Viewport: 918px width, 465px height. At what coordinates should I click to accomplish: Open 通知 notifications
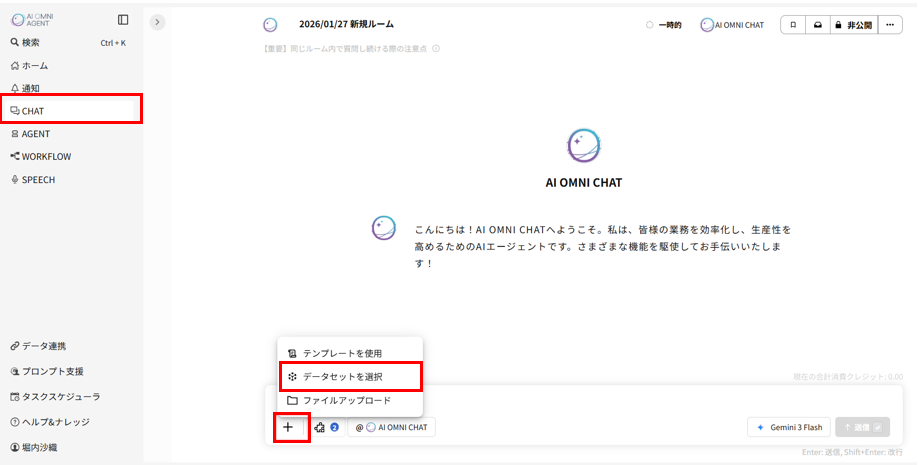(x=25, y=88)
